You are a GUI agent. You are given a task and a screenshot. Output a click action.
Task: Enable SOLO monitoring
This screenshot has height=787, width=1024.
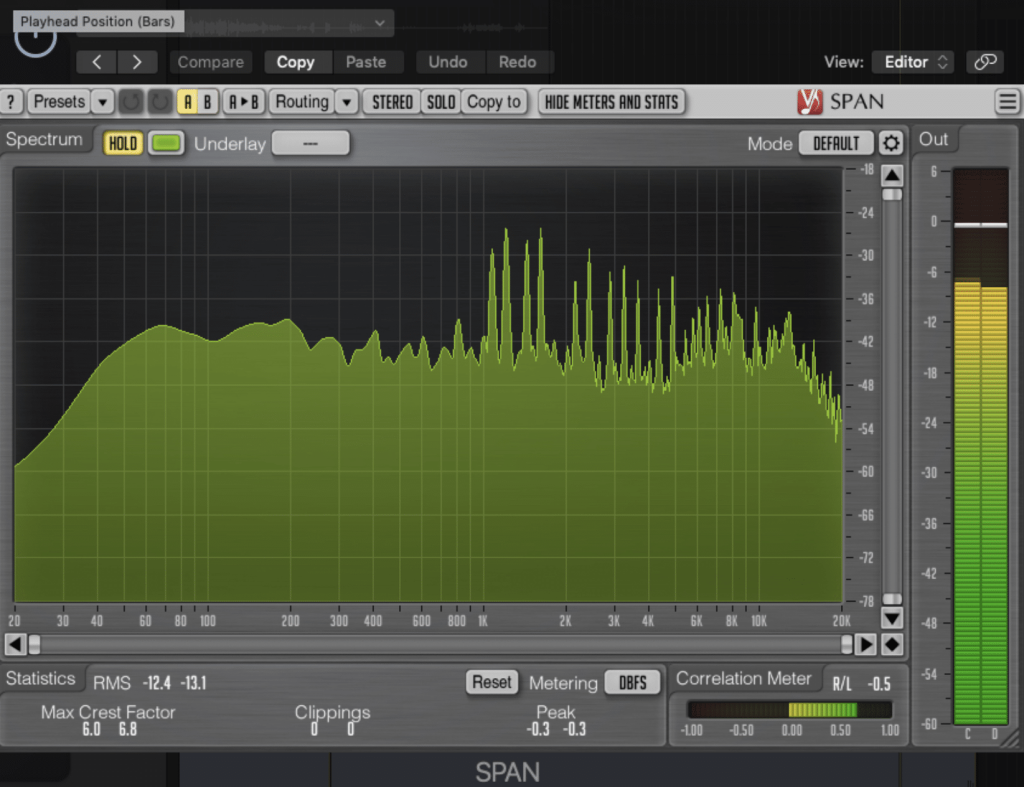coord(440,101)
